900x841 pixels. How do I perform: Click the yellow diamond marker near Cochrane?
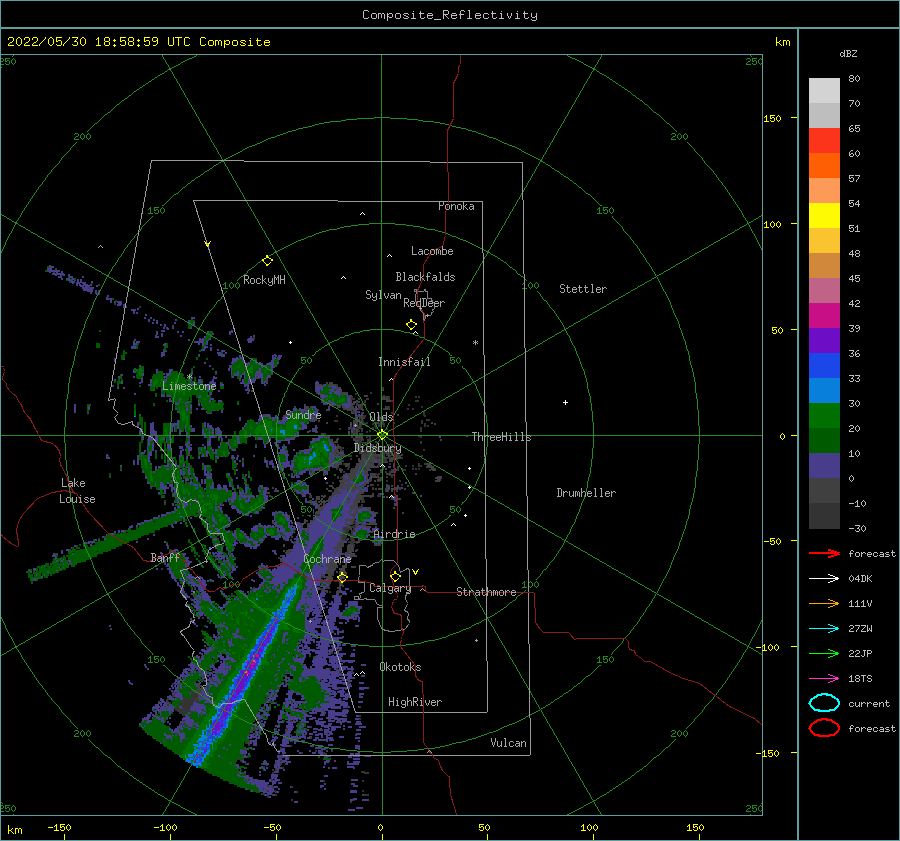point(342,577)
